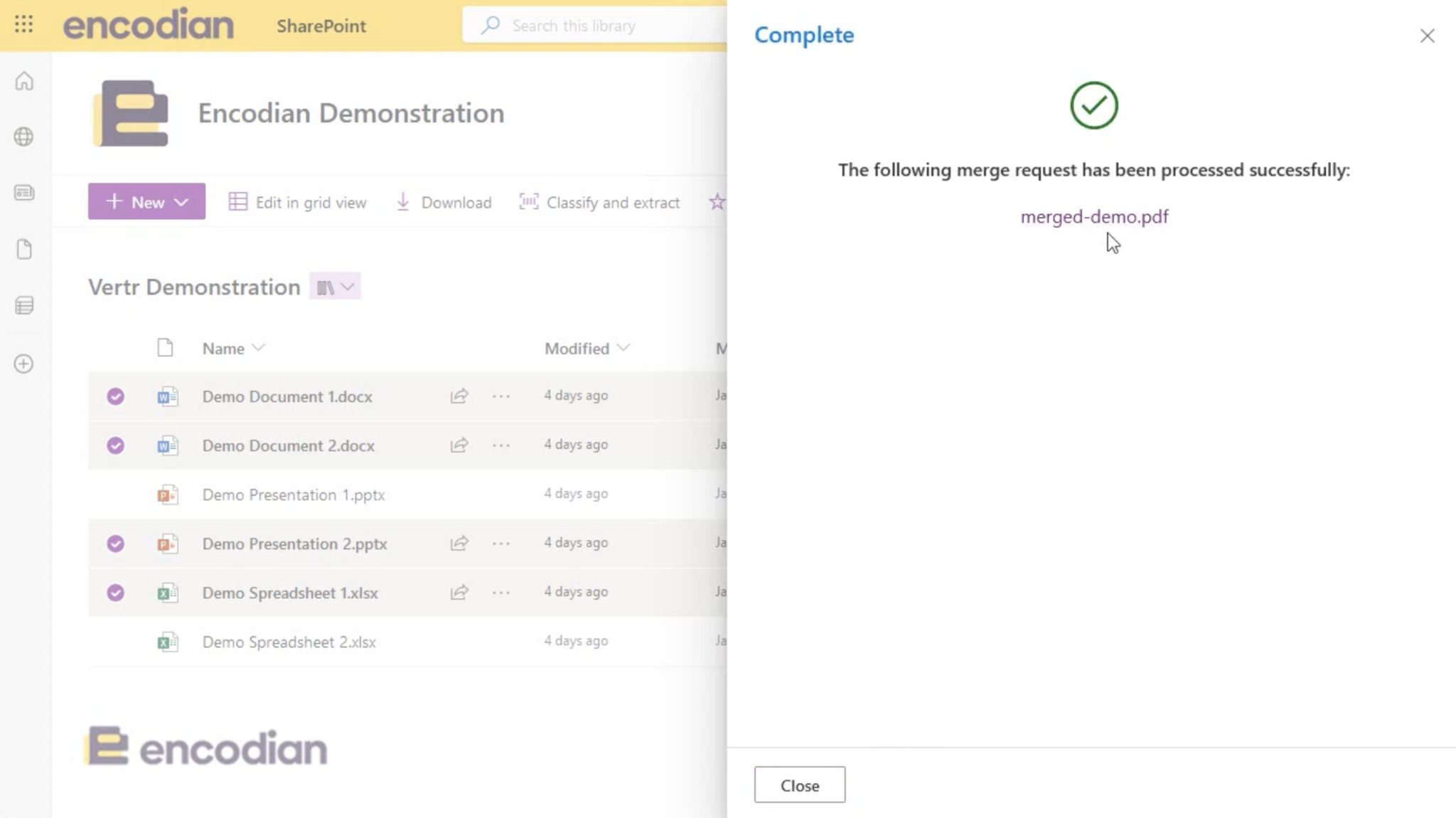Open more actions for Demo Document 1.docx

(x=501, y=396)
